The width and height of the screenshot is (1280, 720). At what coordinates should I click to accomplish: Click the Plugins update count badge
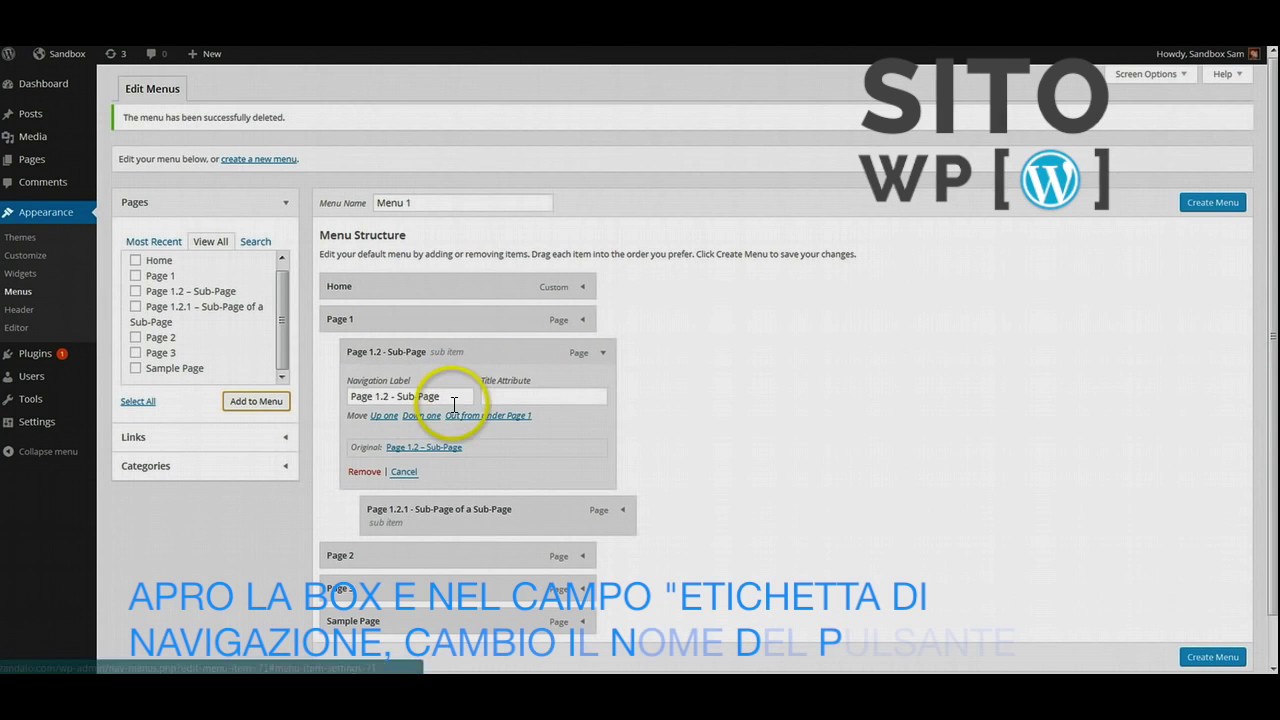(62, 354)
